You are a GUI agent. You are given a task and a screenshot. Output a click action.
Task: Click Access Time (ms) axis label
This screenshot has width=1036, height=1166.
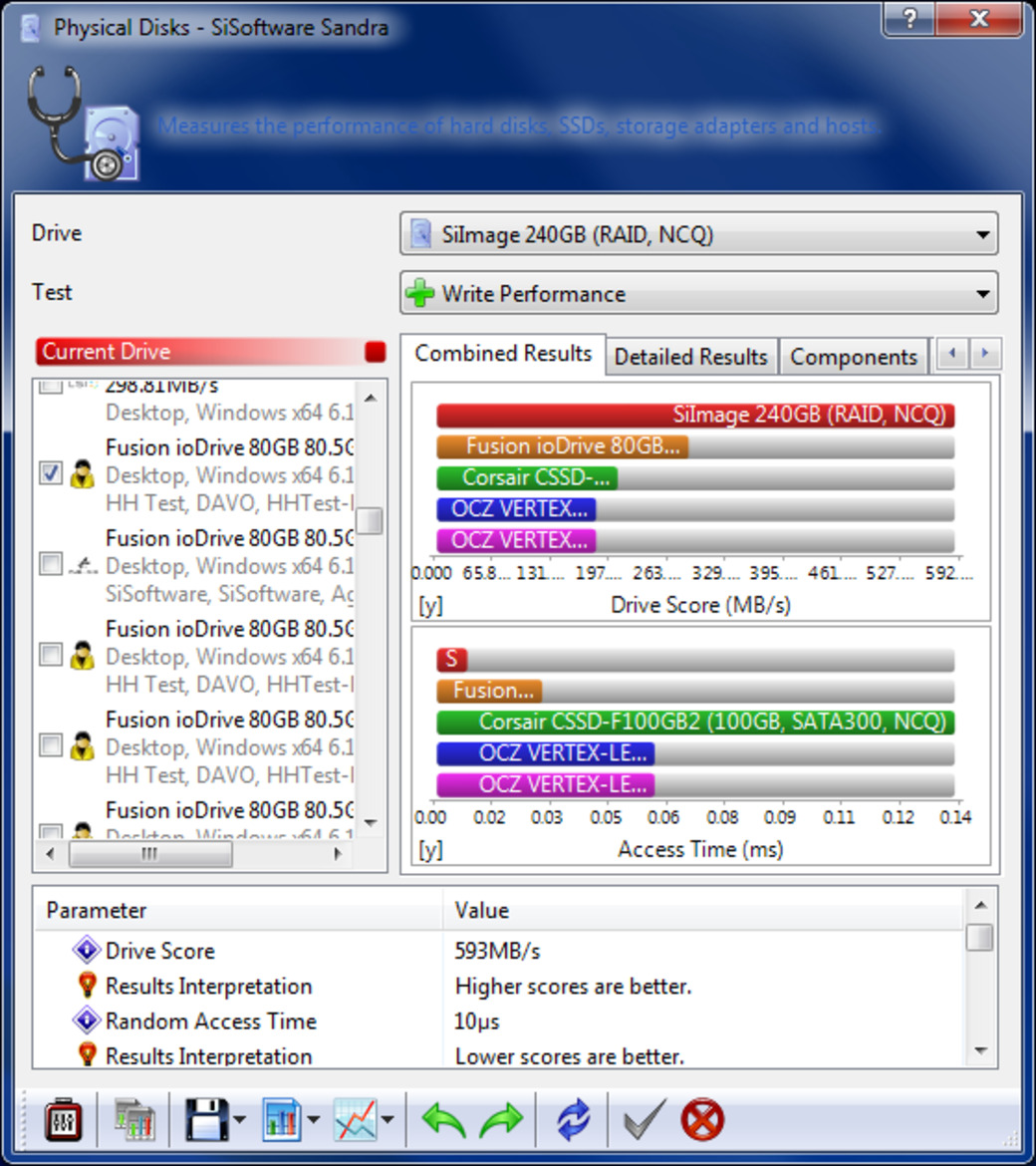point(701,848)
